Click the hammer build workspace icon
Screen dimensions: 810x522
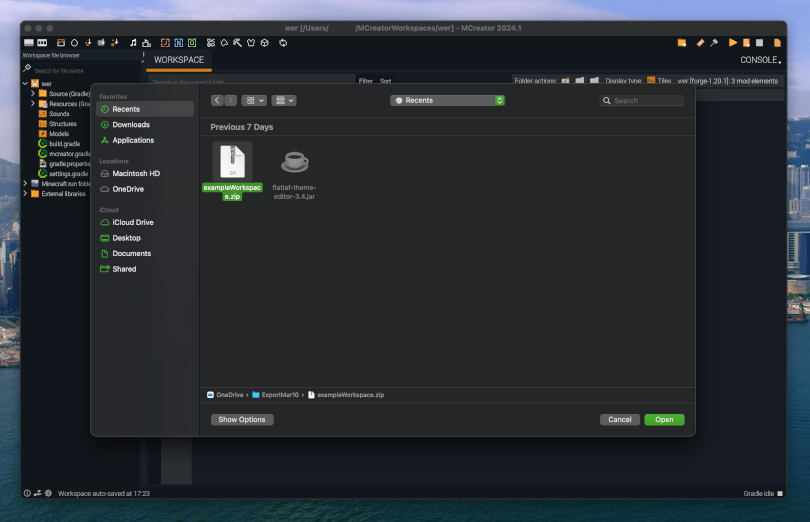pos(714,43)
